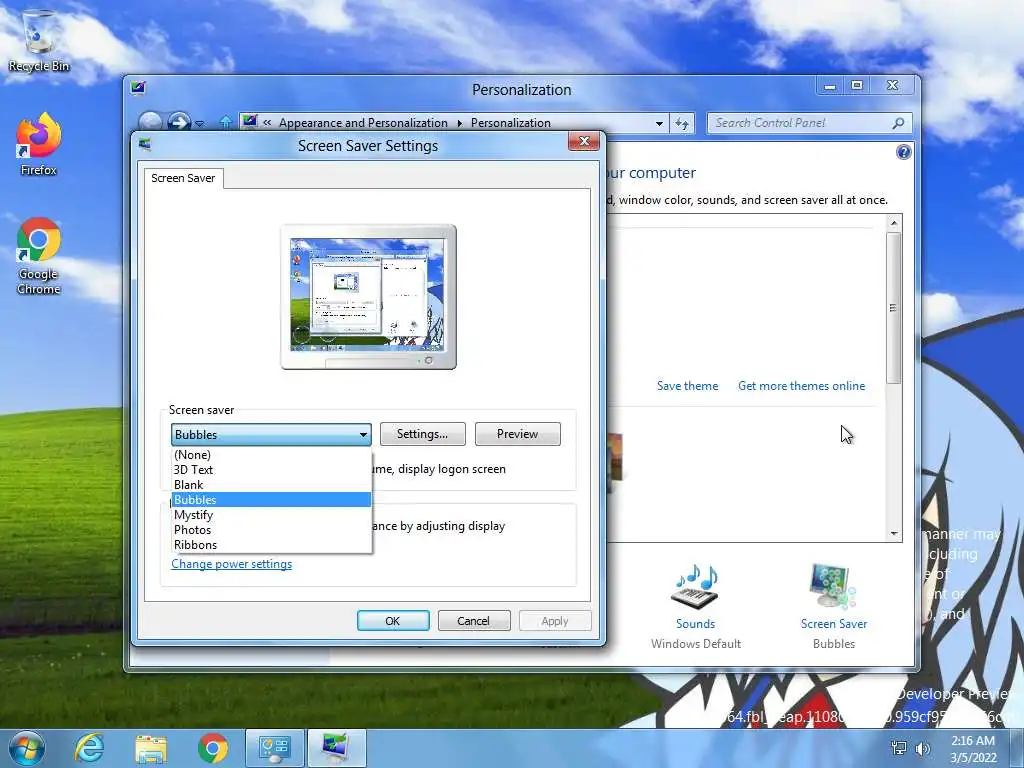Launch Internet Explorer from the taskbar

click(x=89, y=748)
